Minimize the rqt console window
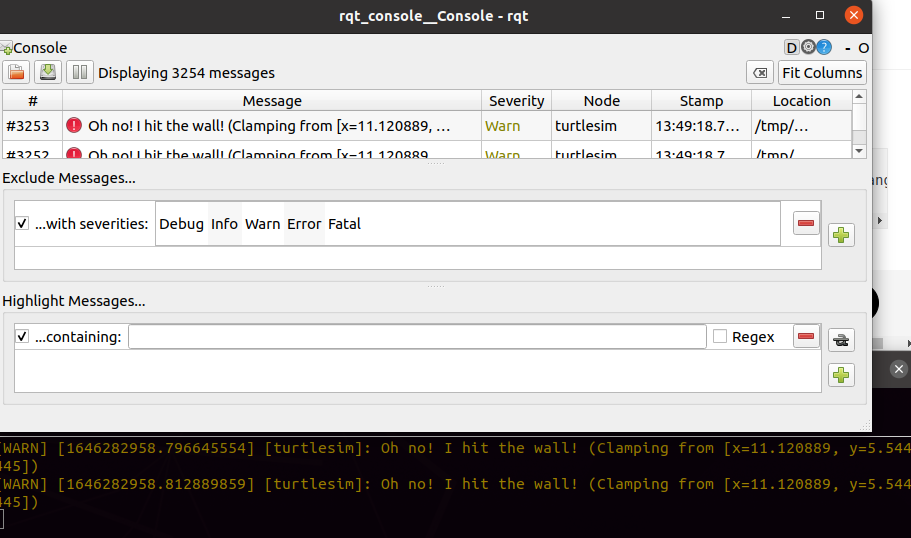The height and width of the screenshot is (538, 911). click(x=786, y=16)
